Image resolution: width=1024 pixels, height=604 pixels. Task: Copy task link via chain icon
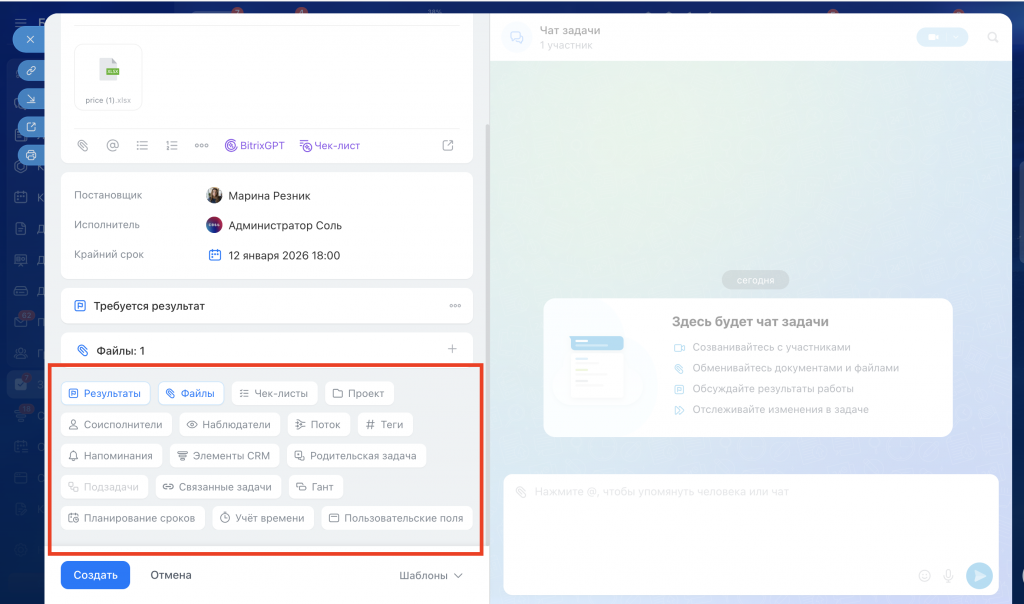pos(31,70)
